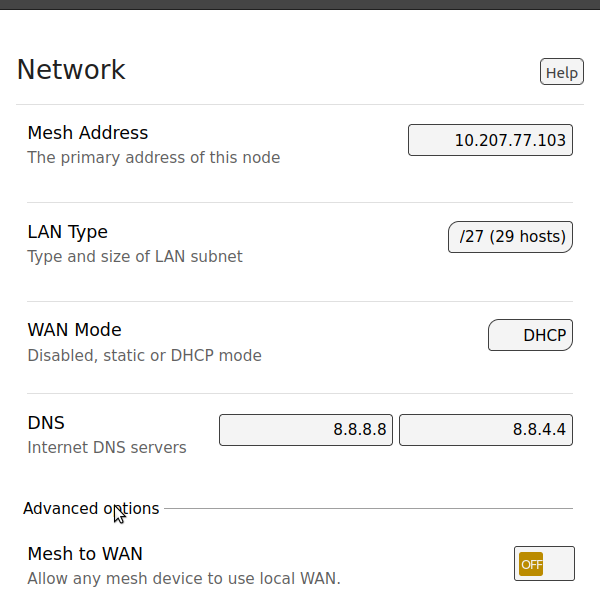Collapse the Advanced options section

point(91,509)
